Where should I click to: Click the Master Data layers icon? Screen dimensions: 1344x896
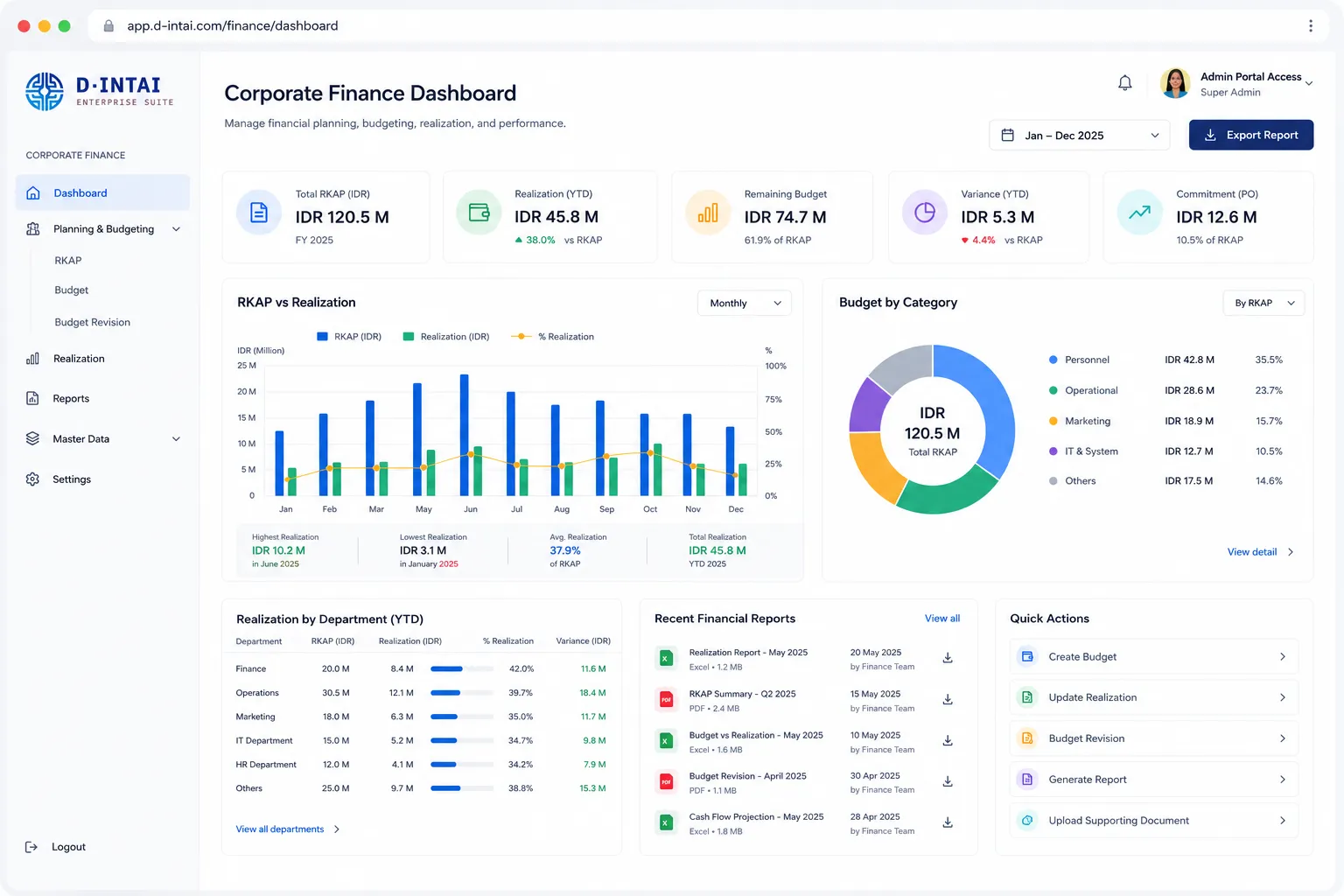click(33, 439)
